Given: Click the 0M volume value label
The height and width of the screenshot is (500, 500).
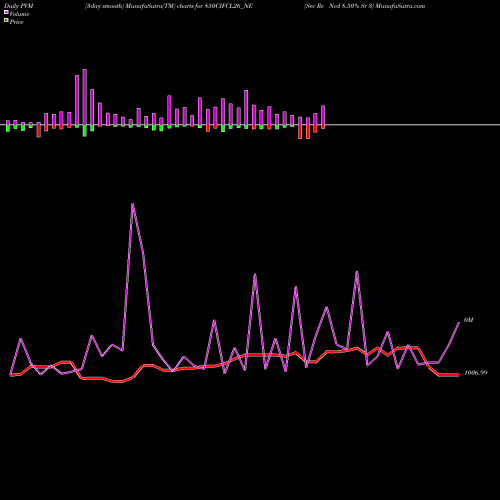Looking at the screenshot, I should pos(468,320).
